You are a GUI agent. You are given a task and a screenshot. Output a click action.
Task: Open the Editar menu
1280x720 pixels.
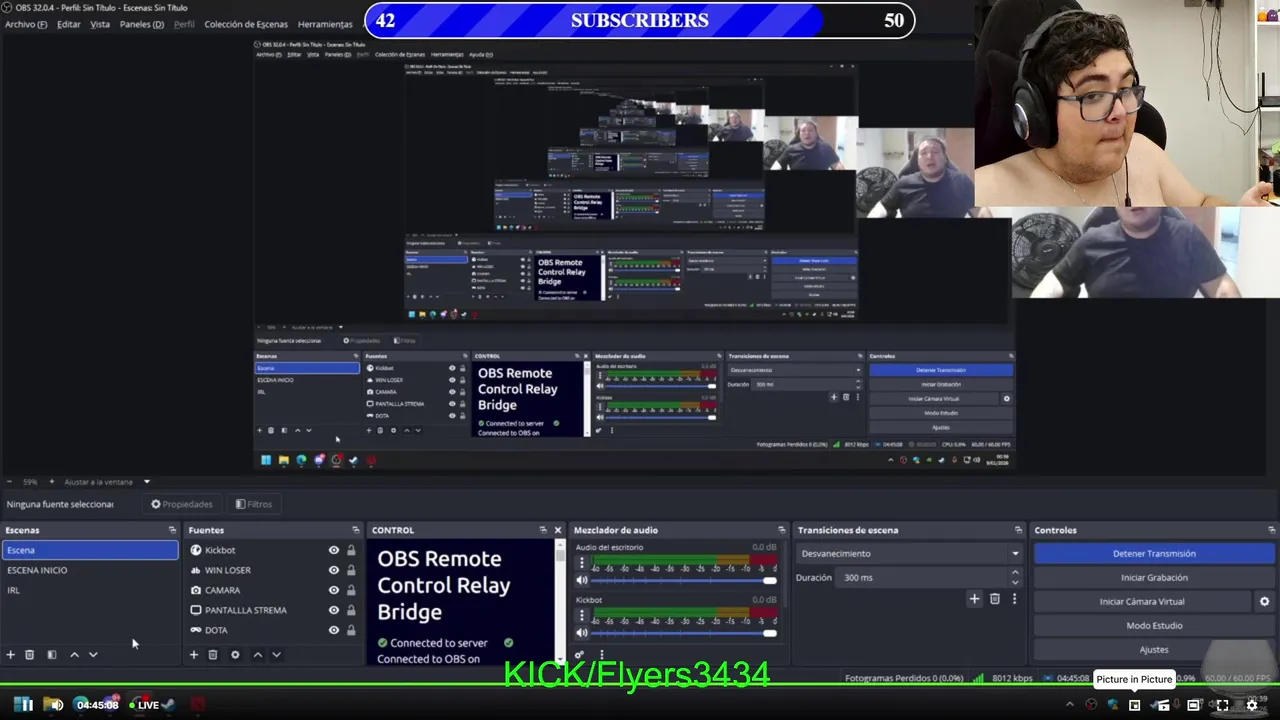(69, 24)
